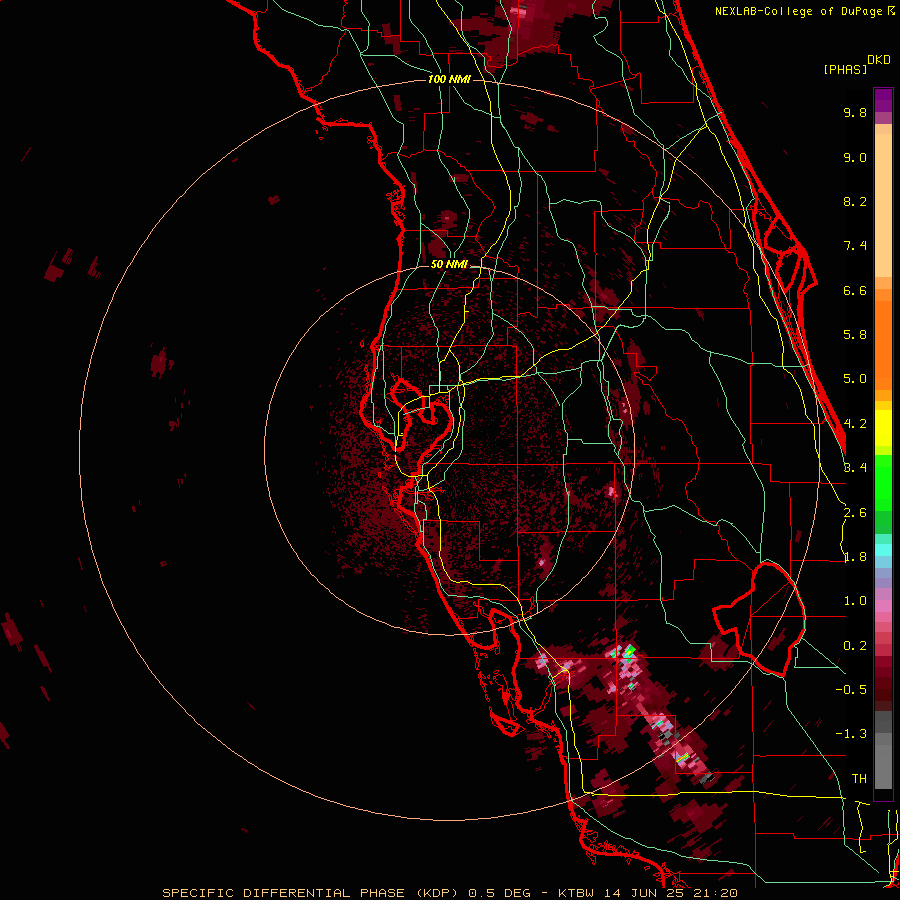
Task: Click the 1.8 value on color scale
Action: tap(855, 557)
